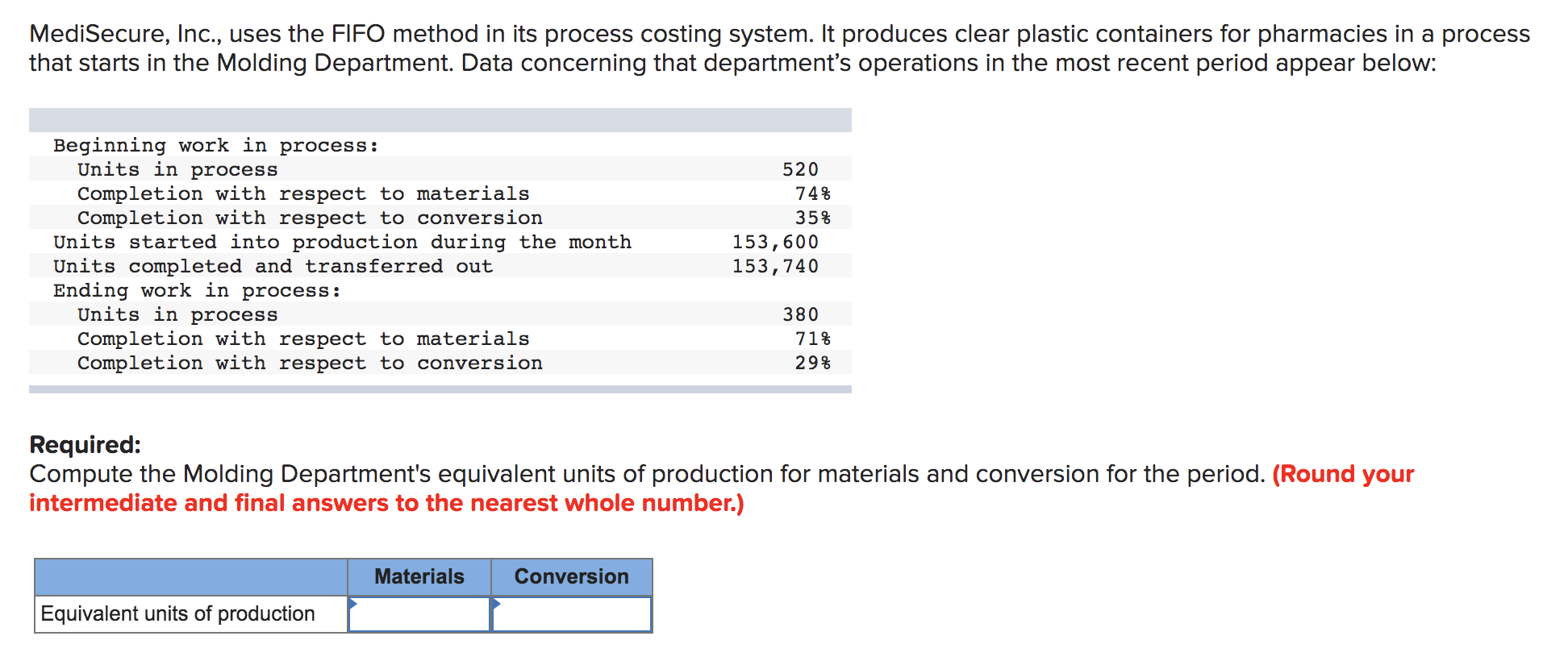Select the value 520 for beginning units
Screen dimensions: 1568x661
tap(799, 169)
